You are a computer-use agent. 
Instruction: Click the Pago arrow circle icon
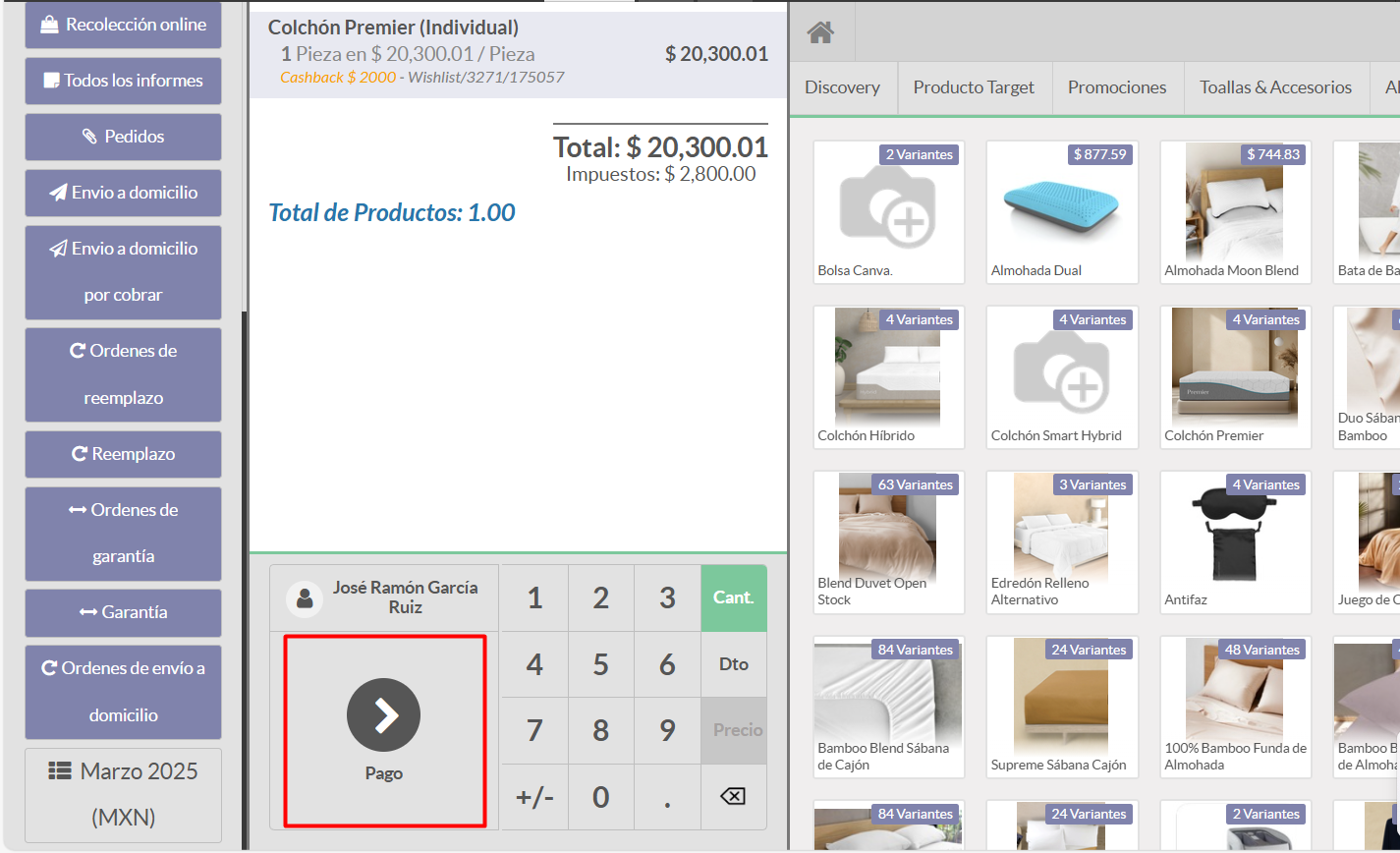383,715
